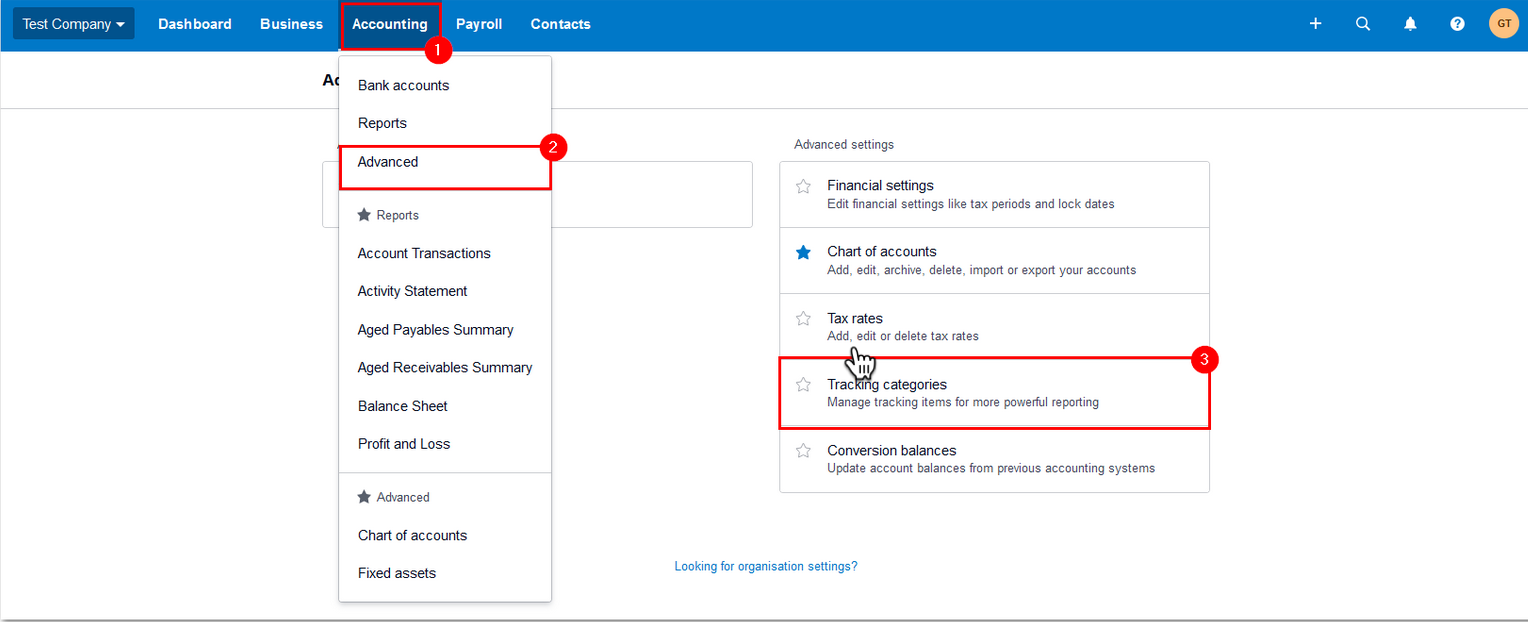The width and height of the screenshot is (1528, 622).
Task: Click the plus (create new) icon
Action: tap(1315, 24)
